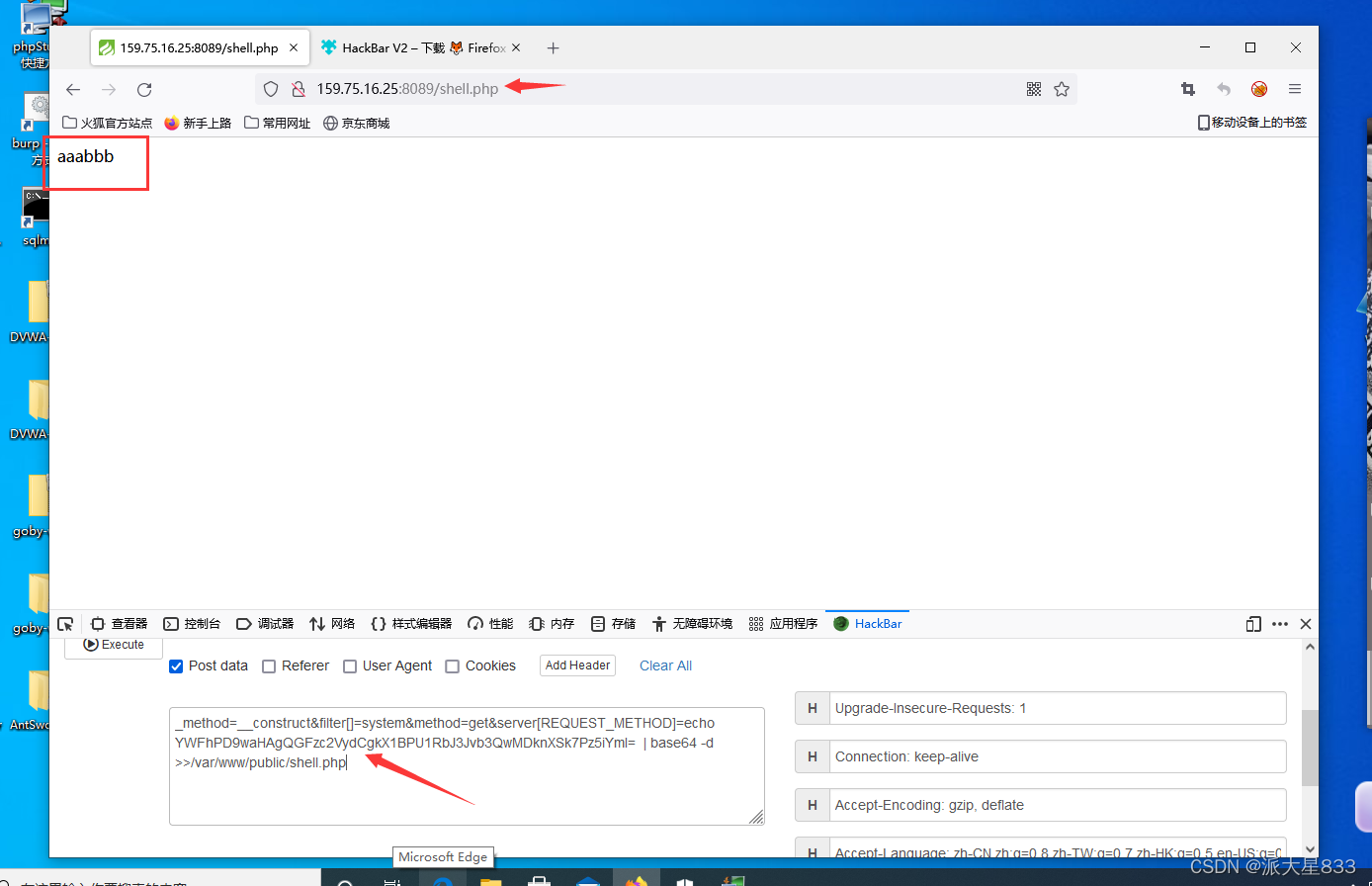The height and width of the screenshot is (886, 1372).
Task: Open the 新手上路 Firefox bookmark
Action: click(198, 123)
